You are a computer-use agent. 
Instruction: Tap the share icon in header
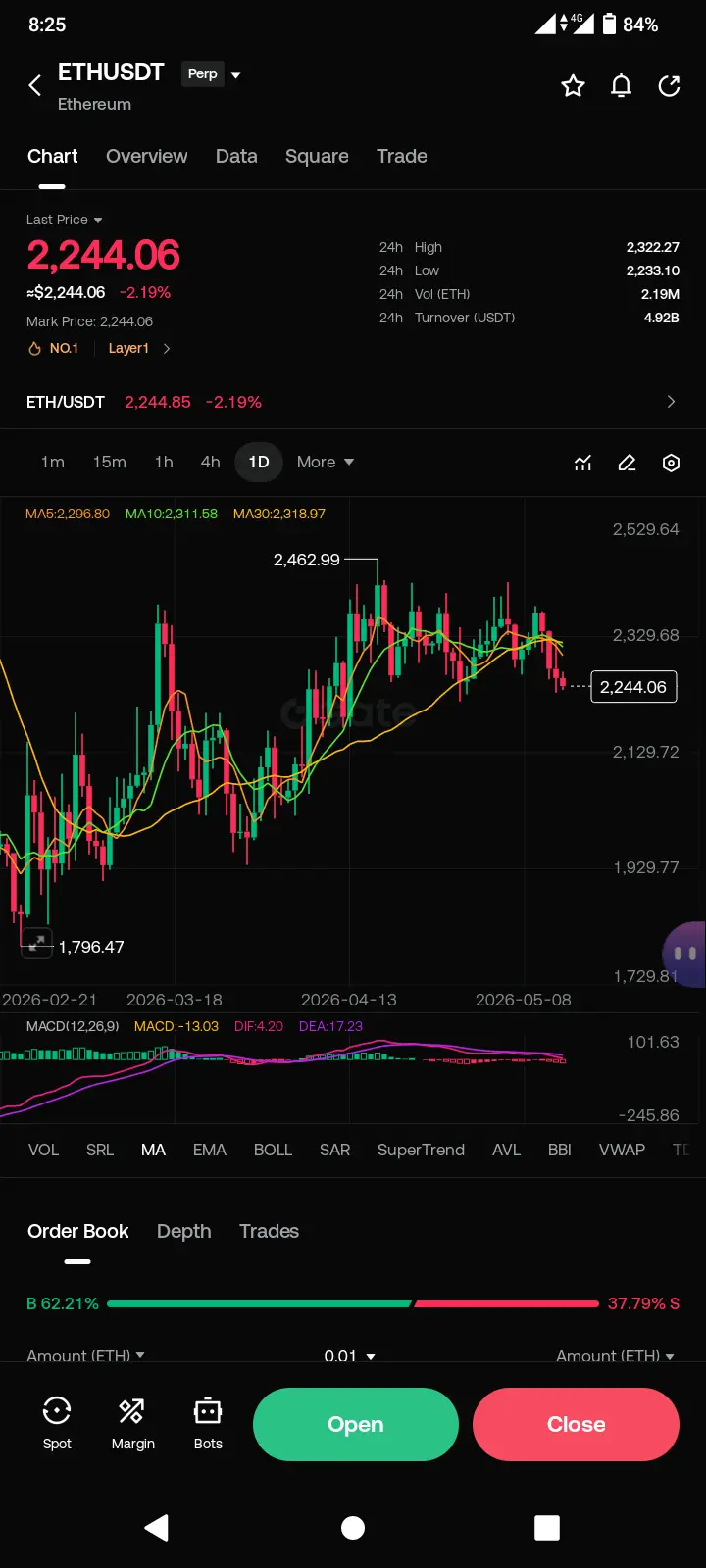tap(670, 86)
